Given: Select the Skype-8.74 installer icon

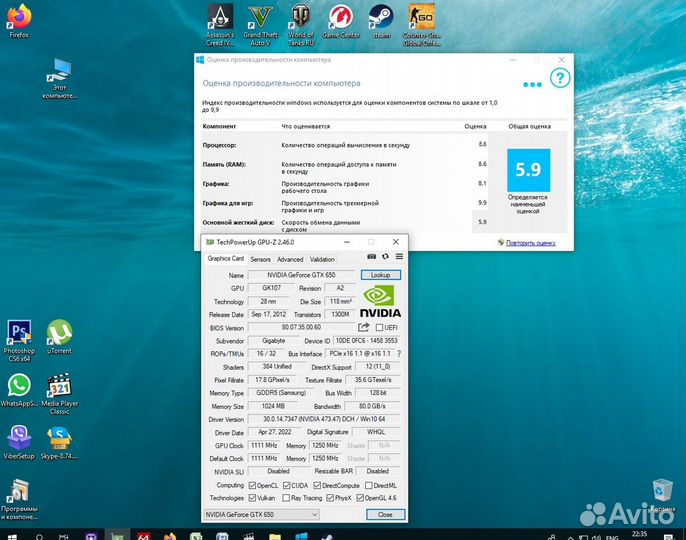Looking at the screenshot, I should click(60, 443).
